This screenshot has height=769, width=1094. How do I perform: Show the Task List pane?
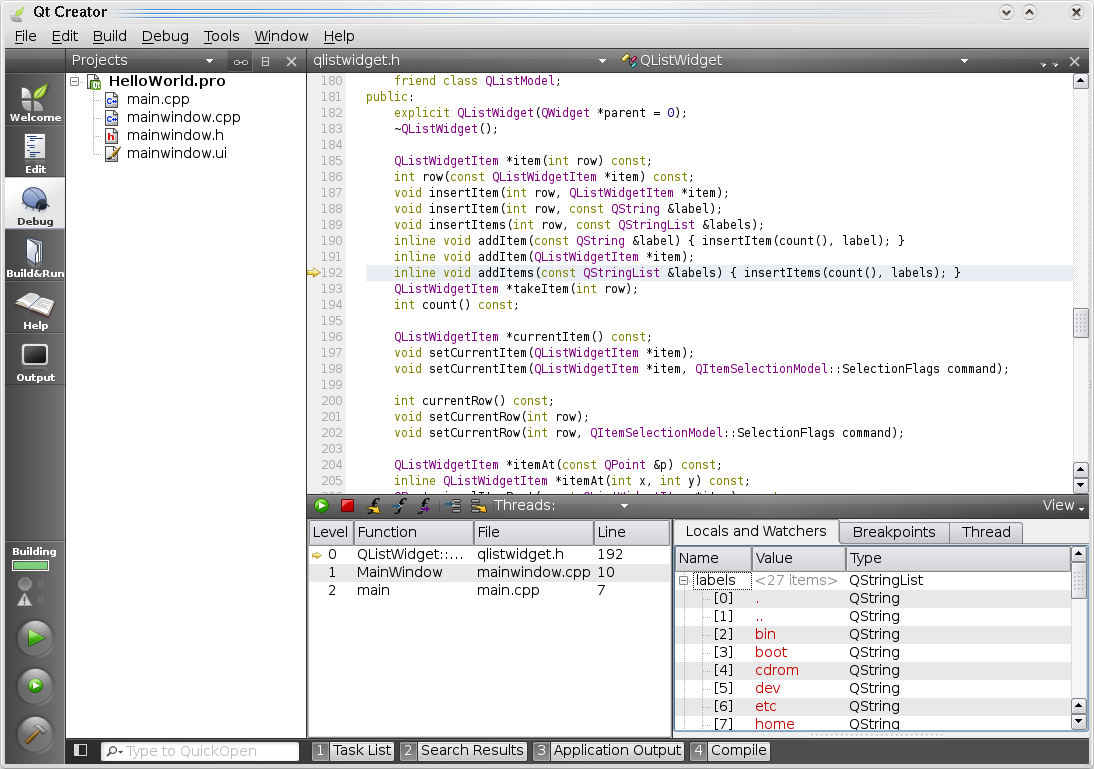click(353, 750)
